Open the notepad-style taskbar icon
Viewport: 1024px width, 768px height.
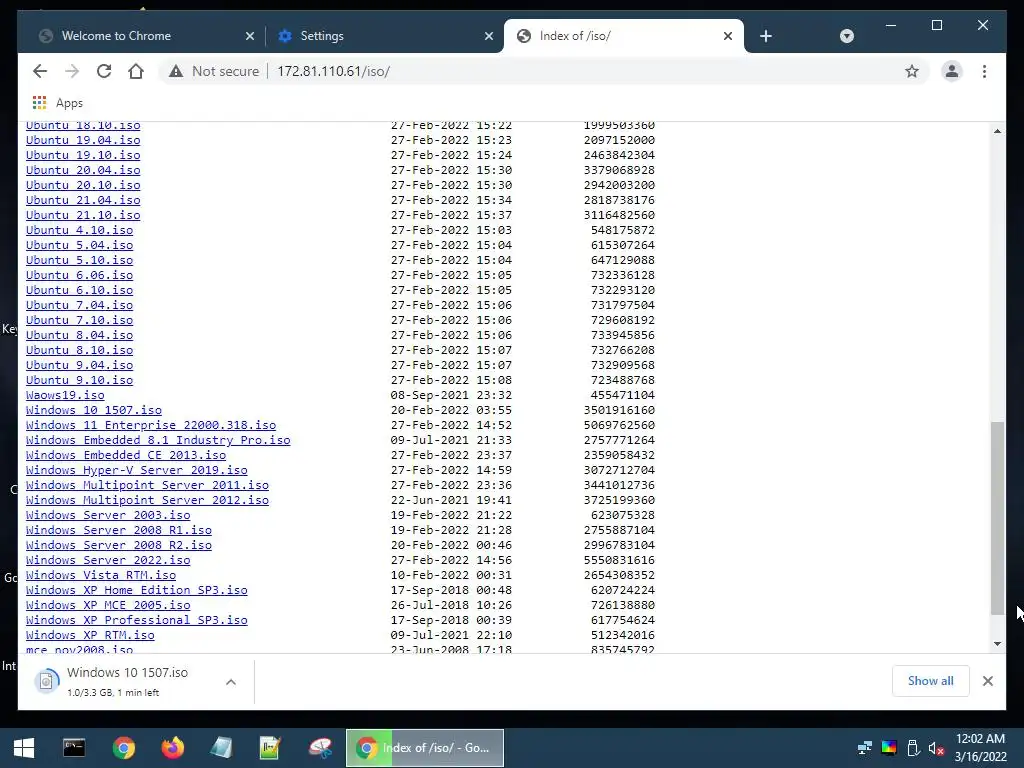[x=221, y=748]
